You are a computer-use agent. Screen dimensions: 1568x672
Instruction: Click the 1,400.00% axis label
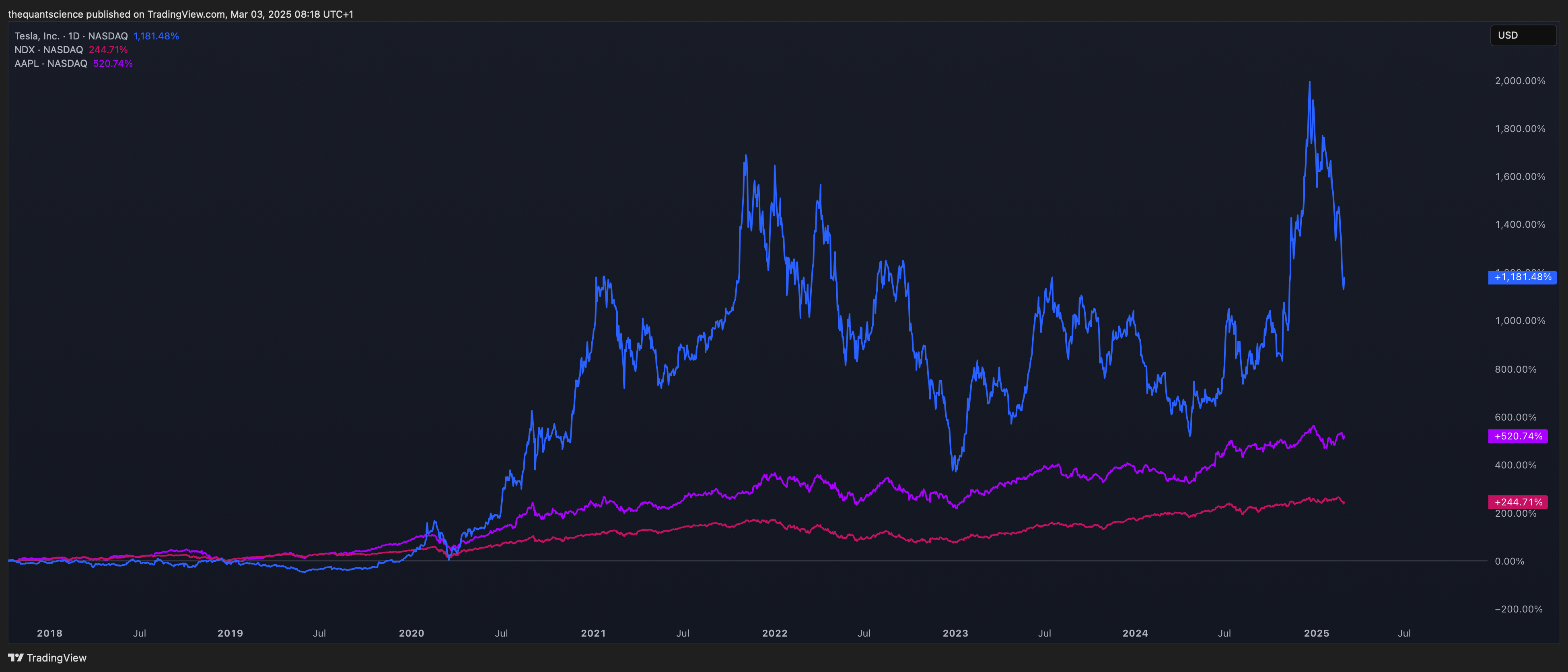click(1520, 225)
